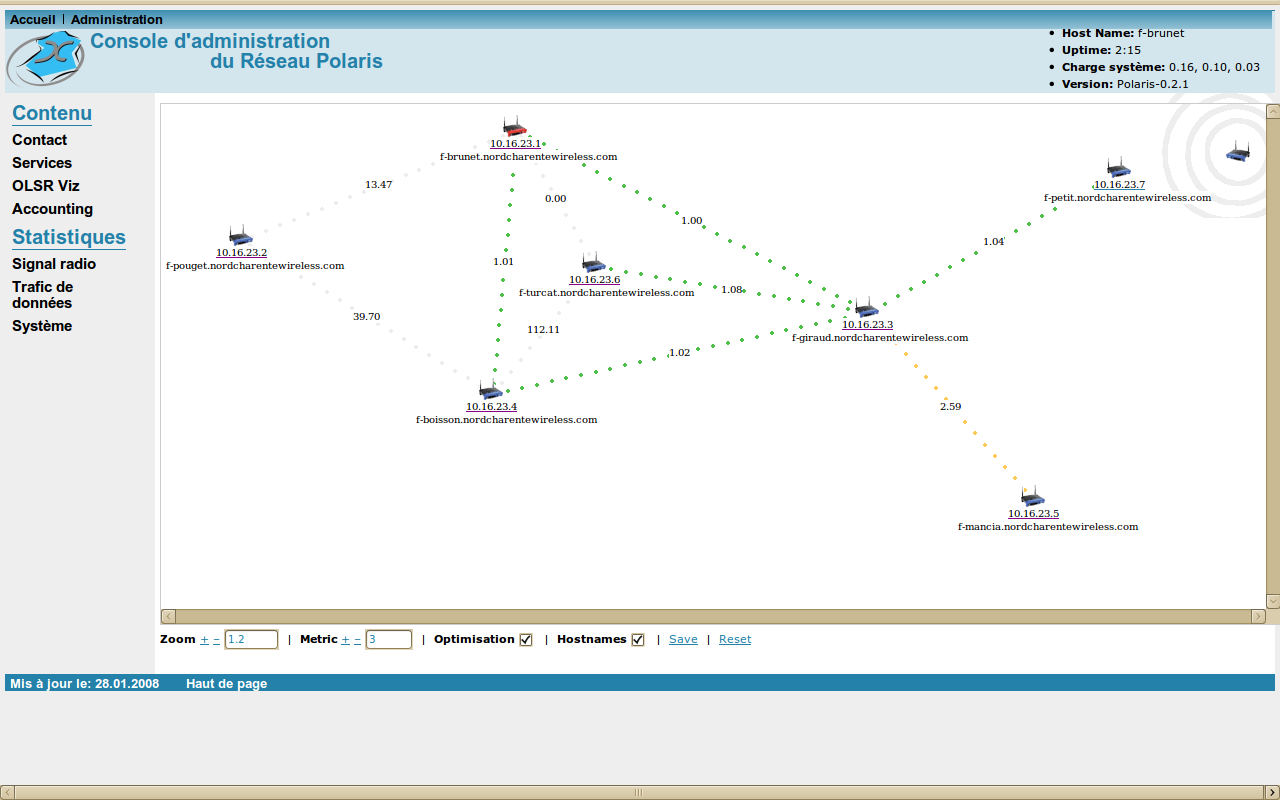Select the f-pouget router node icon
The image size is (1280, 800).
tap(240, 235)
